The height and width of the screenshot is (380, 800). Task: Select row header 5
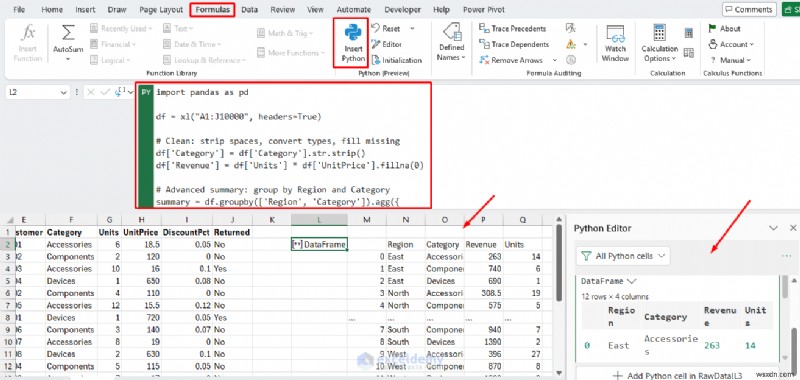pyautogui.click(x=7, y=281)
